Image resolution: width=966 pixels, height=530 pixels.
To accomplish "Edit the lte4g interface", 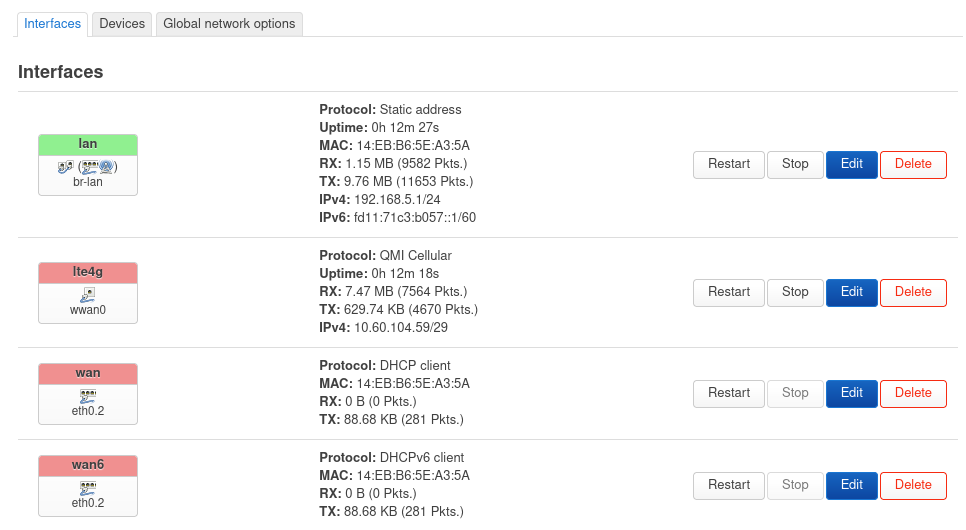I will [851, 293].
